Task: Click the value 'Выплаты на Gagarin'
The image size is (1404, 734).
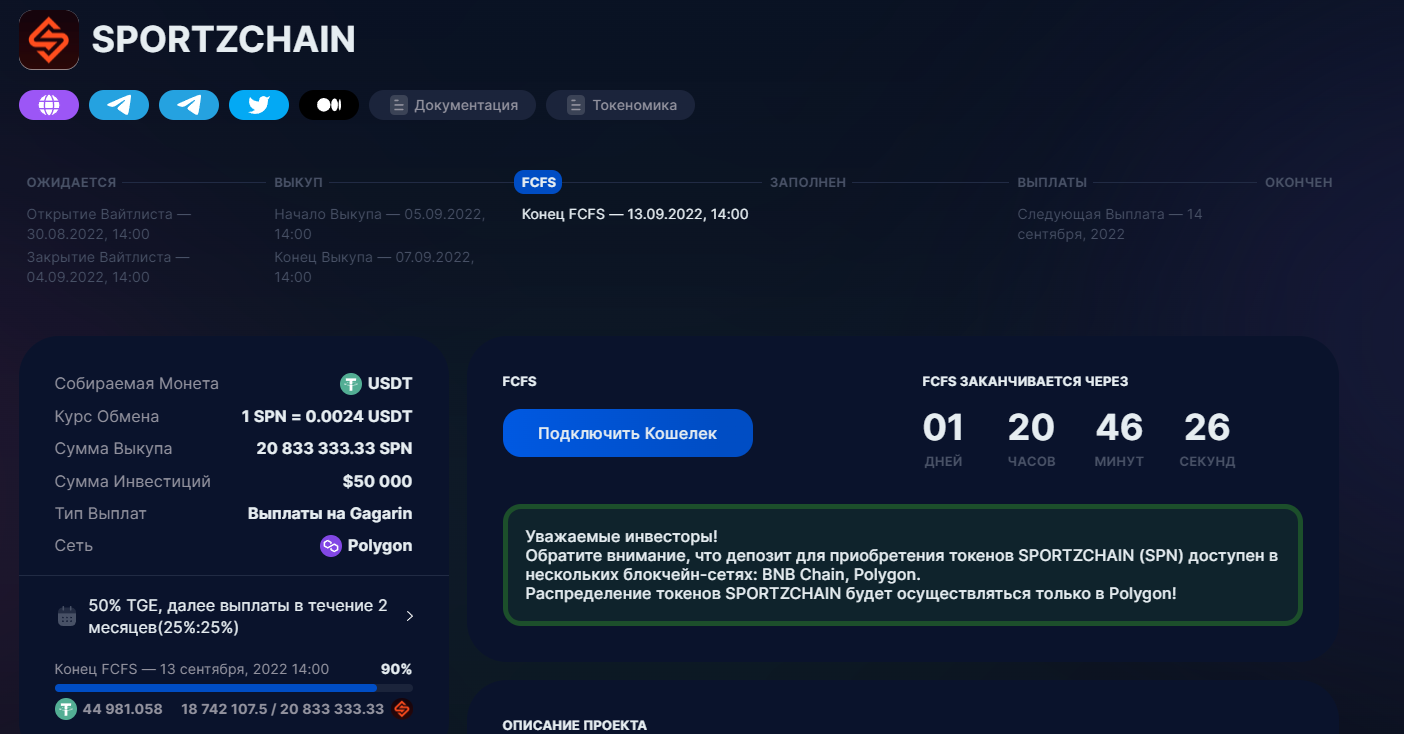Action: click(x=330, y=514)
